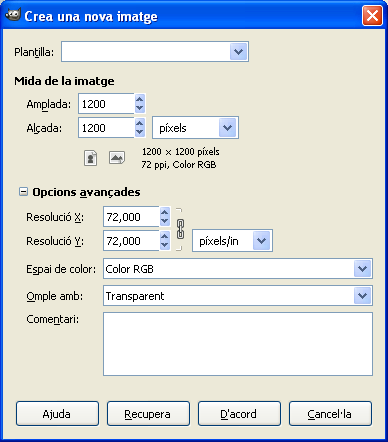The image size is (388, 442).
Task: Open the Omple amb Transparent dropdown
Action: point(238,296)
